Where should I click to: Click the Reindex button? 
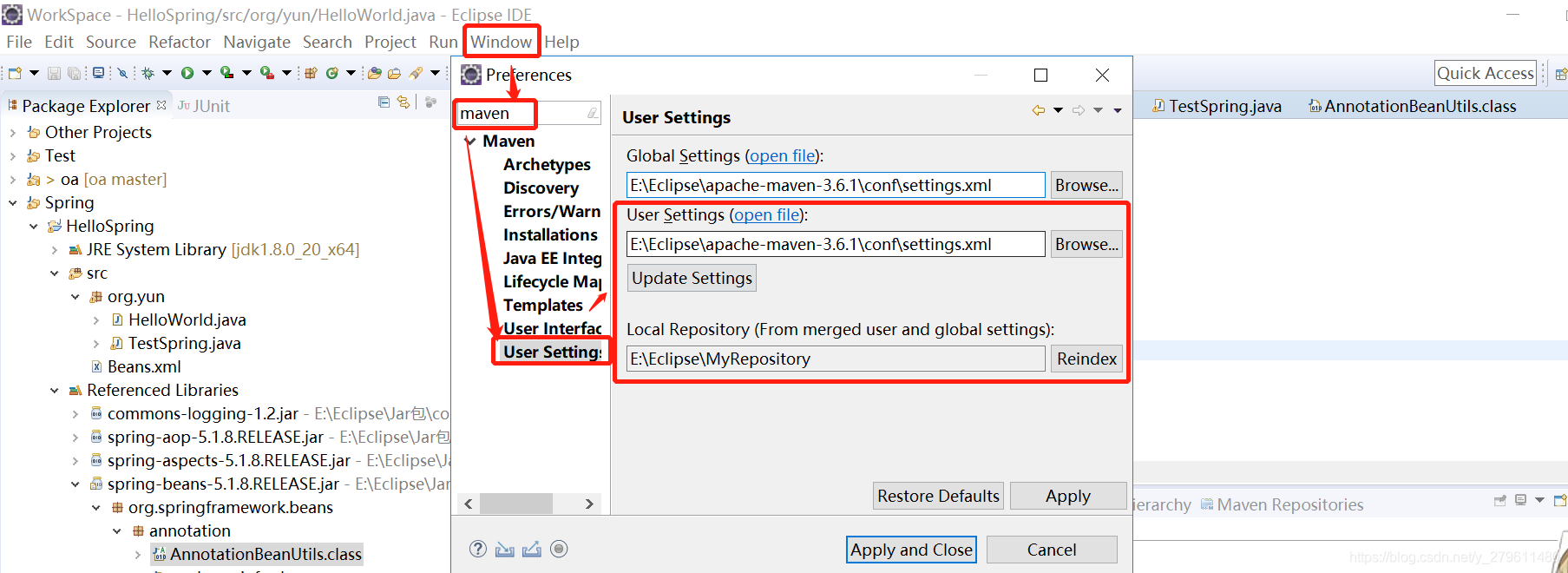coord(1086,359)
